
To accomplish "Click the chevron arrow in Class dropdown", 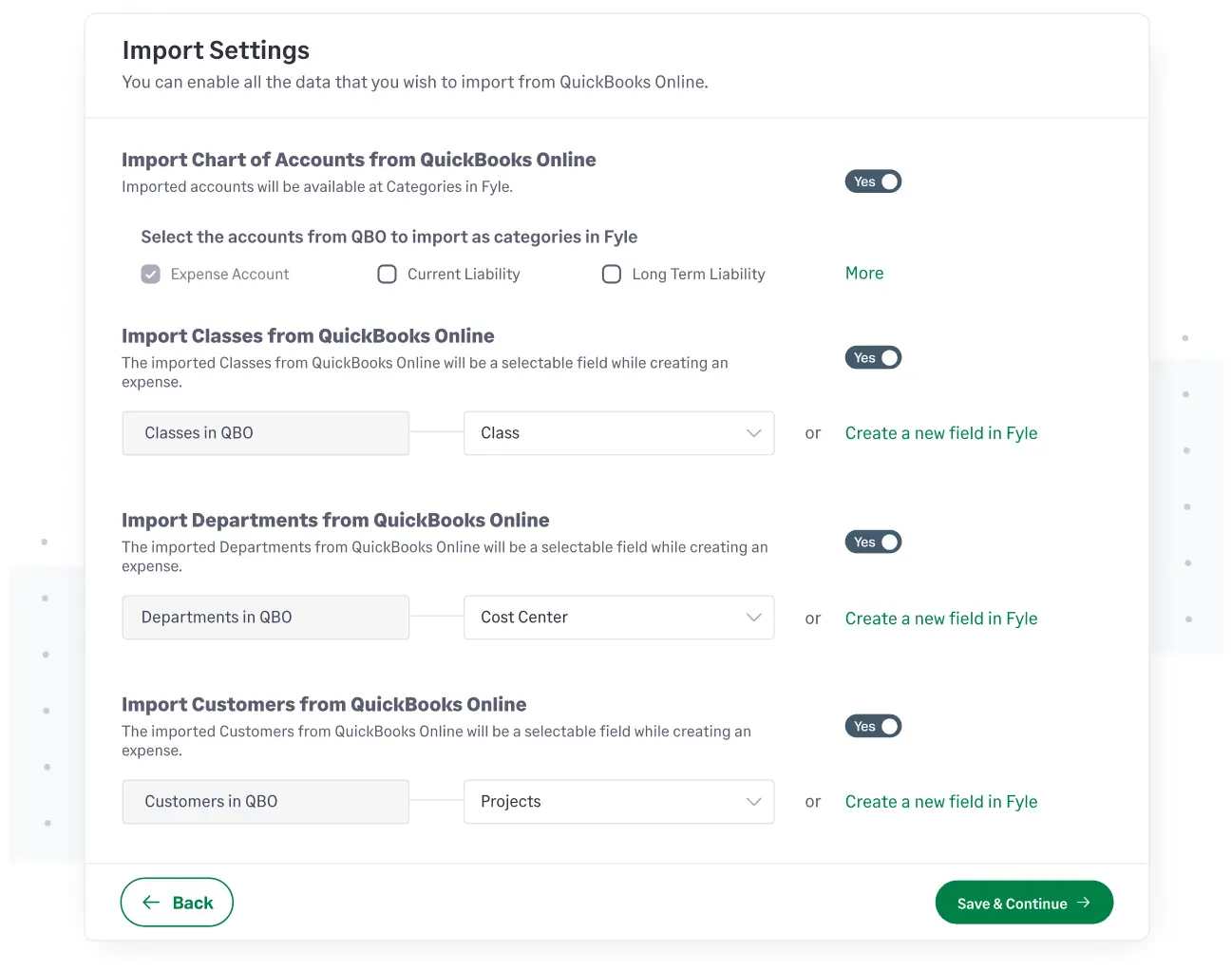I will pos(753,433).
